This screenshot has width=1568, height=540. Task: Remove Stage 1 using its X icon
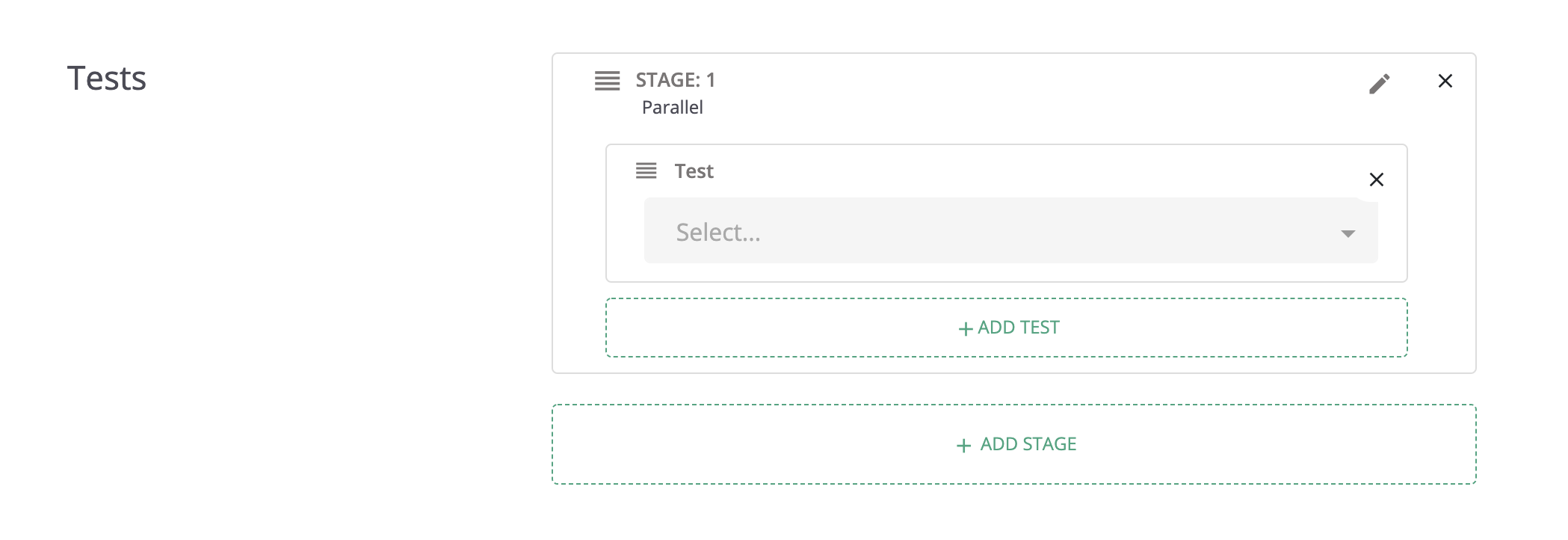(1445, 81)
